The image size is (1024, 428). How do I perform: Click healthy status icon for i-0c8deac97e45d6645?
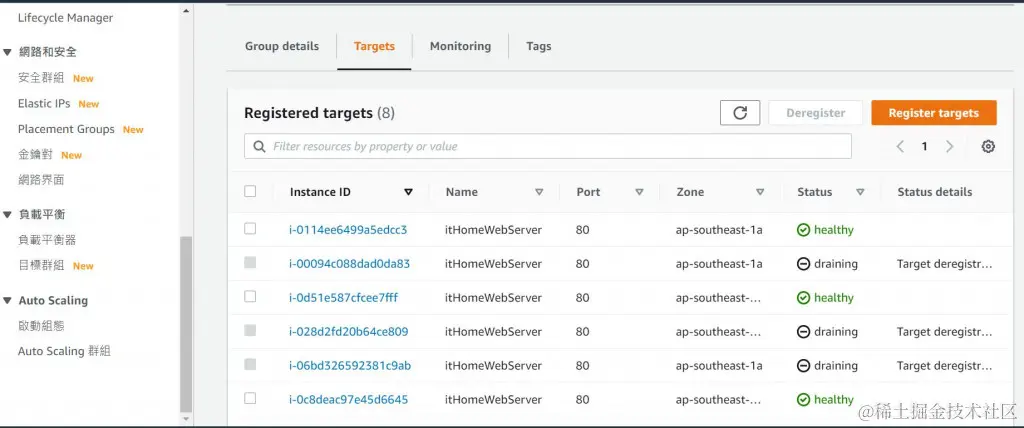[803, 400]
